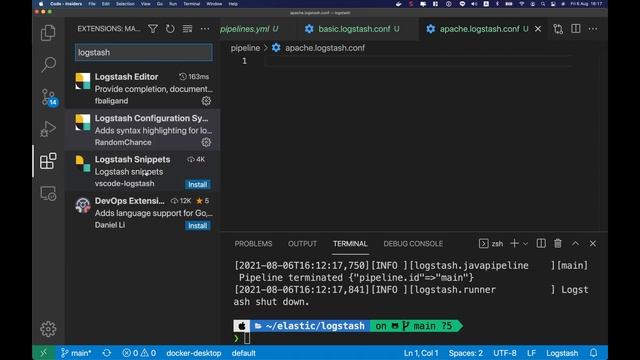Clear extensions search results icon
This screenshot has width=640, height=360.
[x=187, y=29]
